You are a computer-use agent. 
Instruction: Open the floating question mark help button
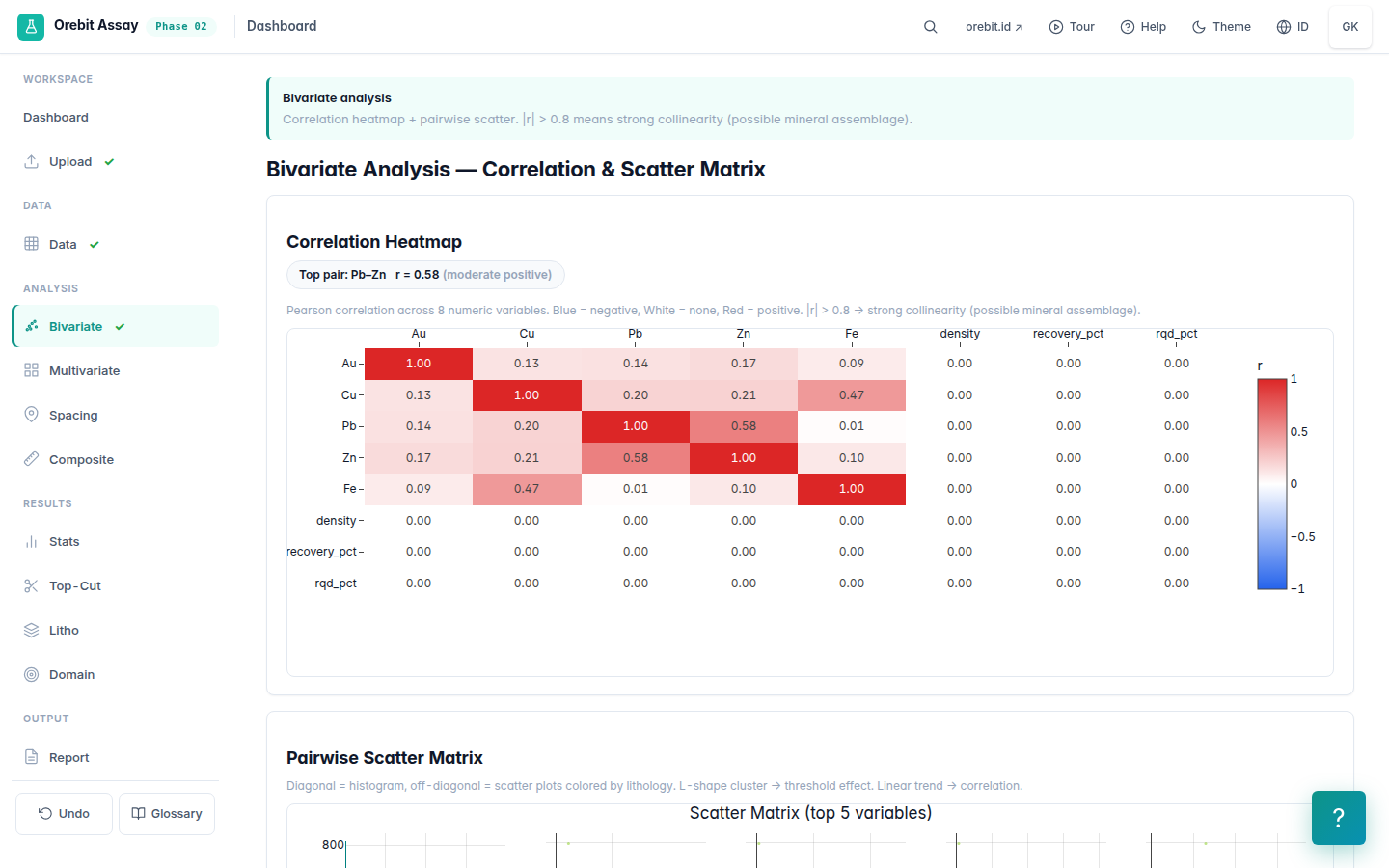point(1339,818)
